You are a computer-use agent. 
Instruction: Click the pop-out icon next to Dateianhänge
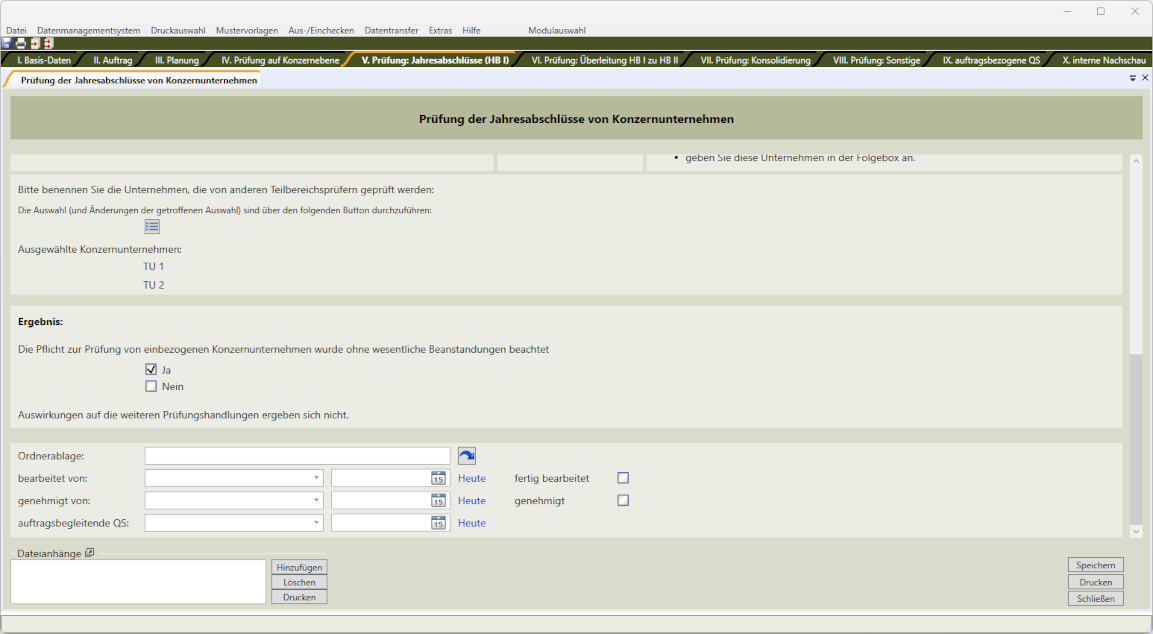click(89, 553)
